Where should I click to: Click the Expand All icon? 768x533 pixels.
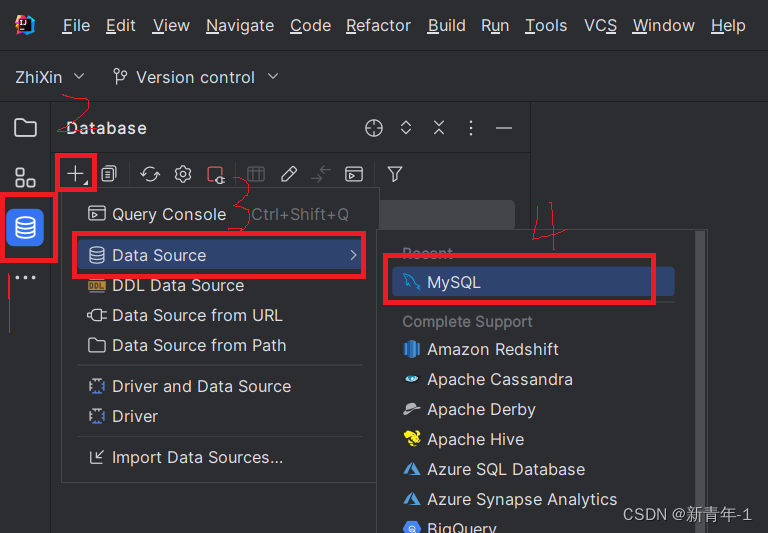tap(406, 128)
